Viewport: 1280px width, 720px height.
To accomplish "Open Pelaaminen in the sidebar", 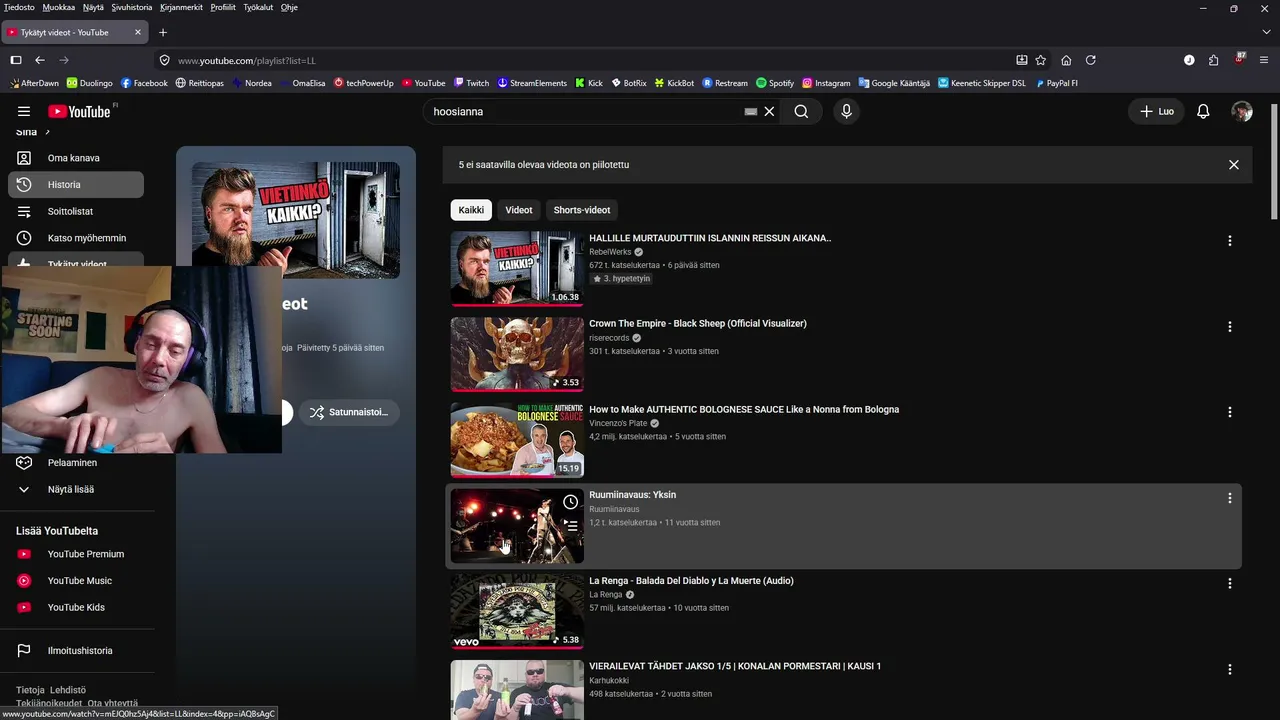I will 76,463.
